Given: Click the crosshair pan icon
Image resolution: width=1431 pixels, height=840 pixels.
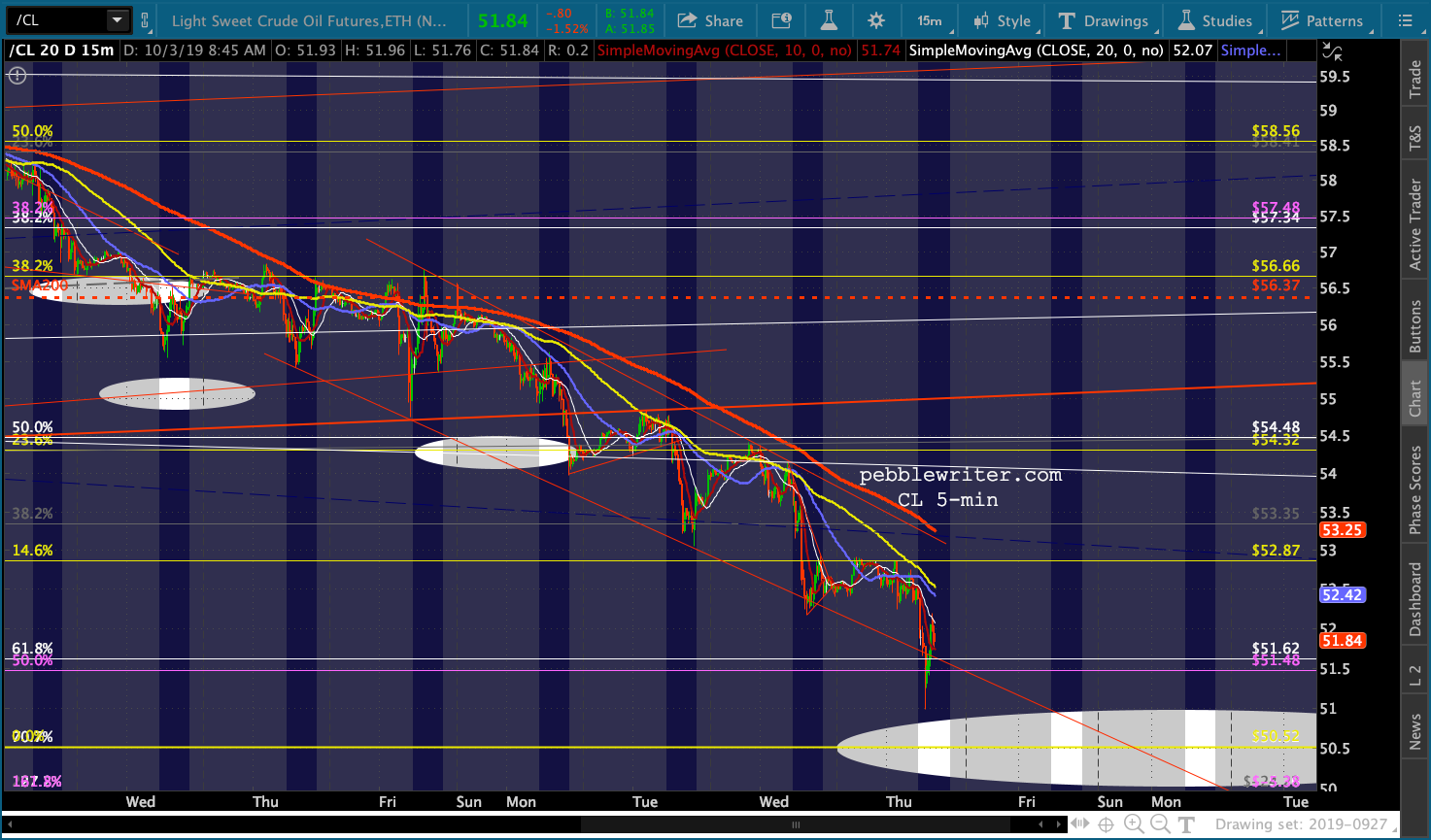Looking at the screenshot, I should coord(1106,824).
